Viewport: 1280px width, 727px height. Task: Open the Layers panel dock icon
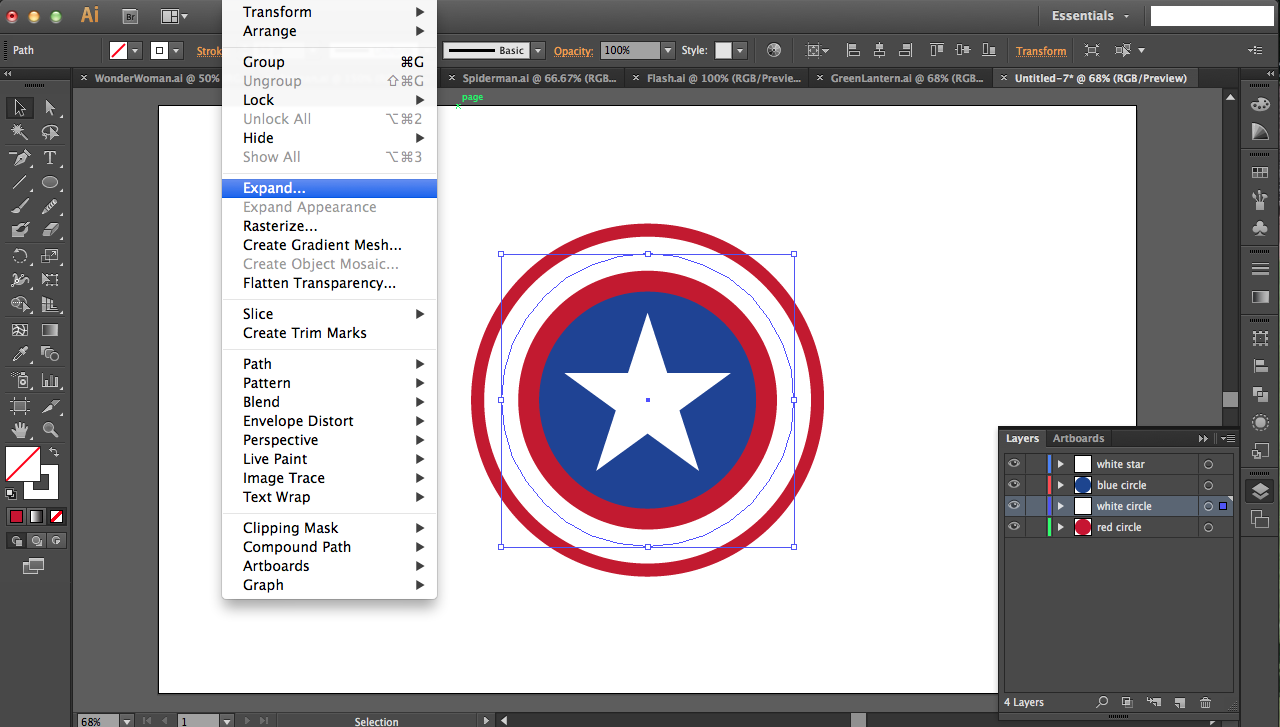pos(1260,491)
